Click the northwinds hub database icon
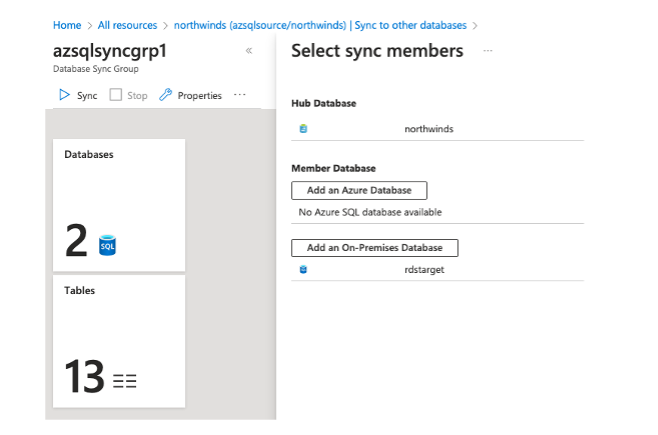The image size is (658, 435). pyautogui.click(x=303, y=129)
